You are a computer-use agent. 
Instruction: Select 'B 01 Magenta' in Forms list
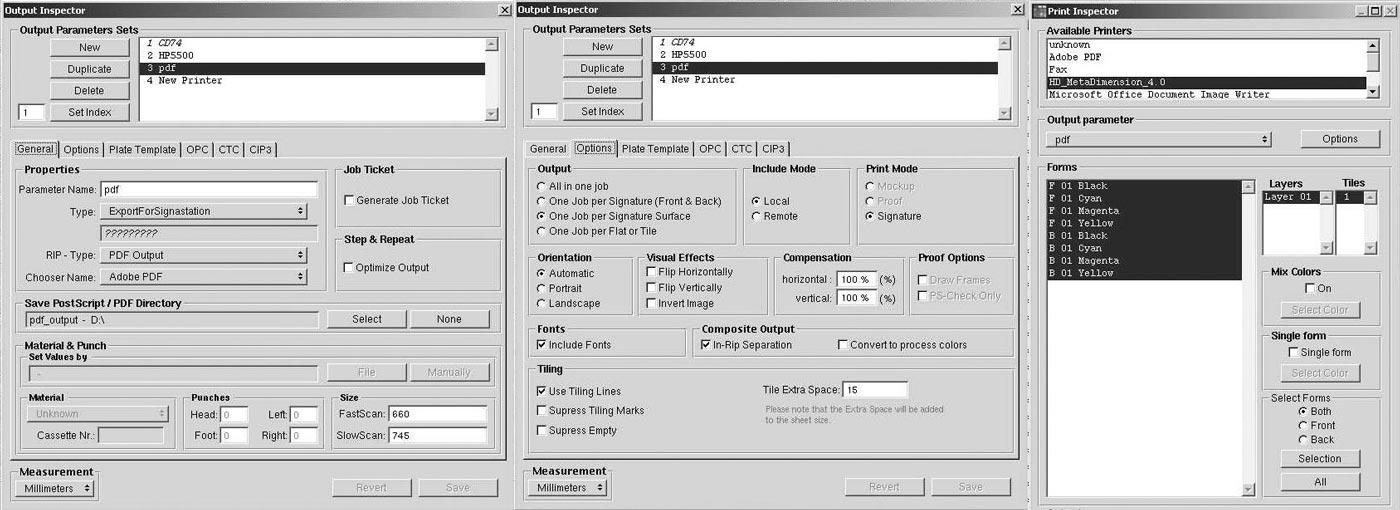[1143, 260]
